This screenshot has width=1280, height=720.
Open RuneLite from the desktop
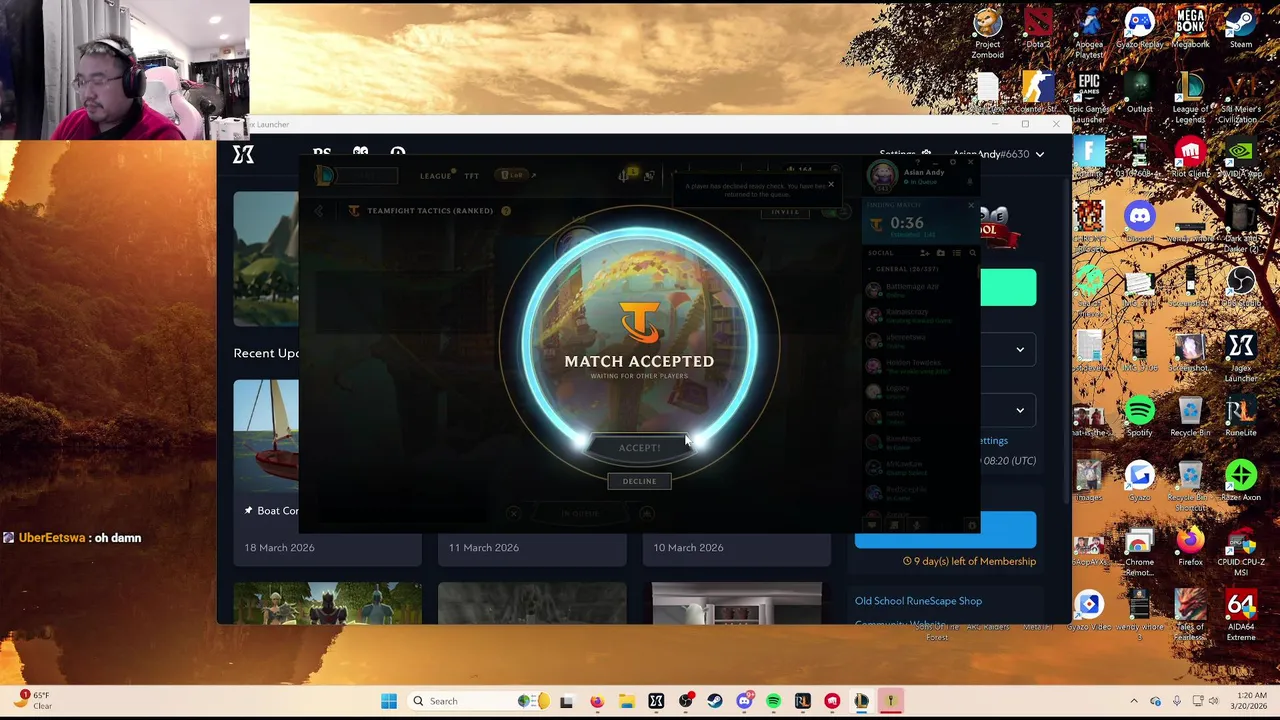coord(1241,416)
